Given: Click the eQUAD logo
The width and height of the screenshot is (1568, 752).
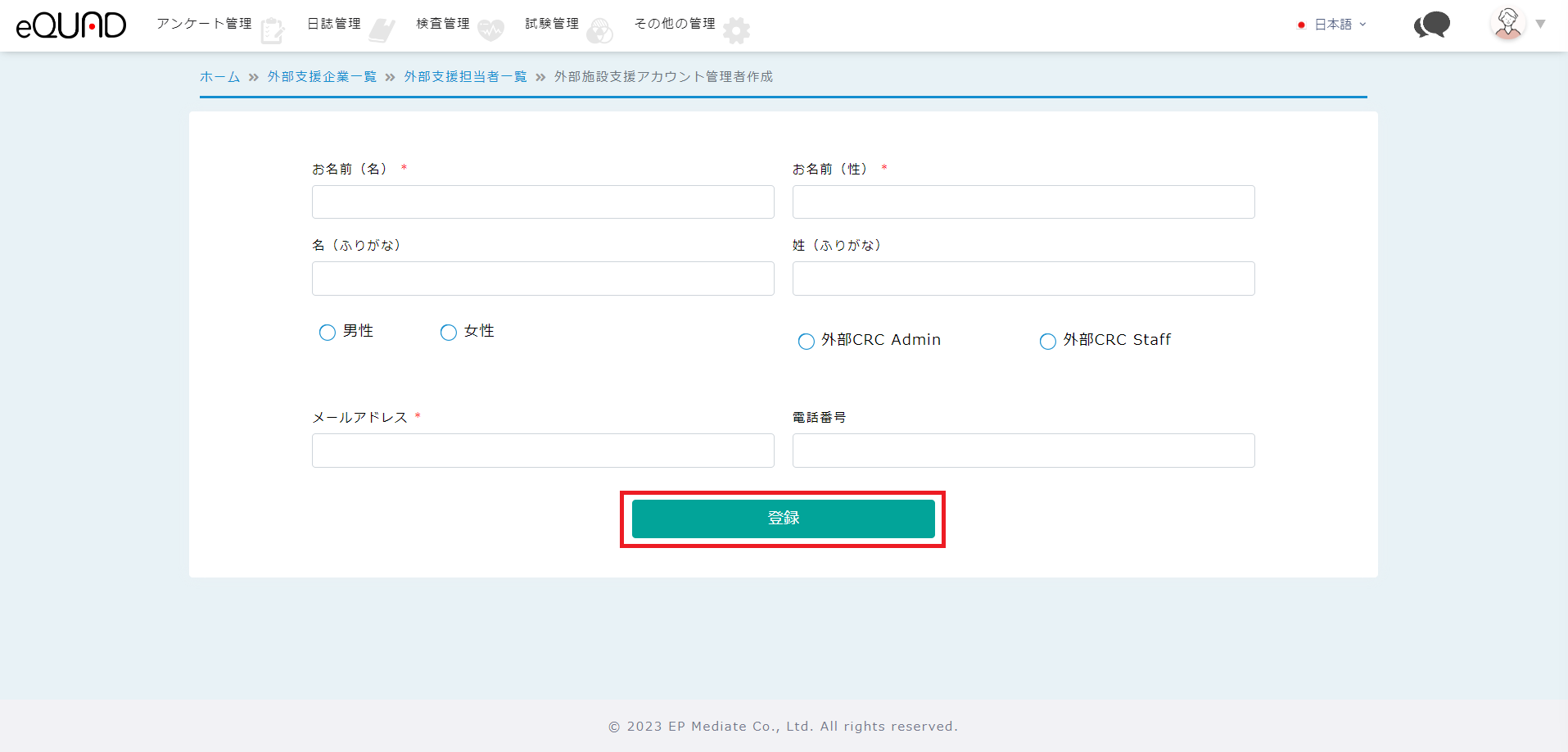Looking at the screenshot, I should point(71,25).
